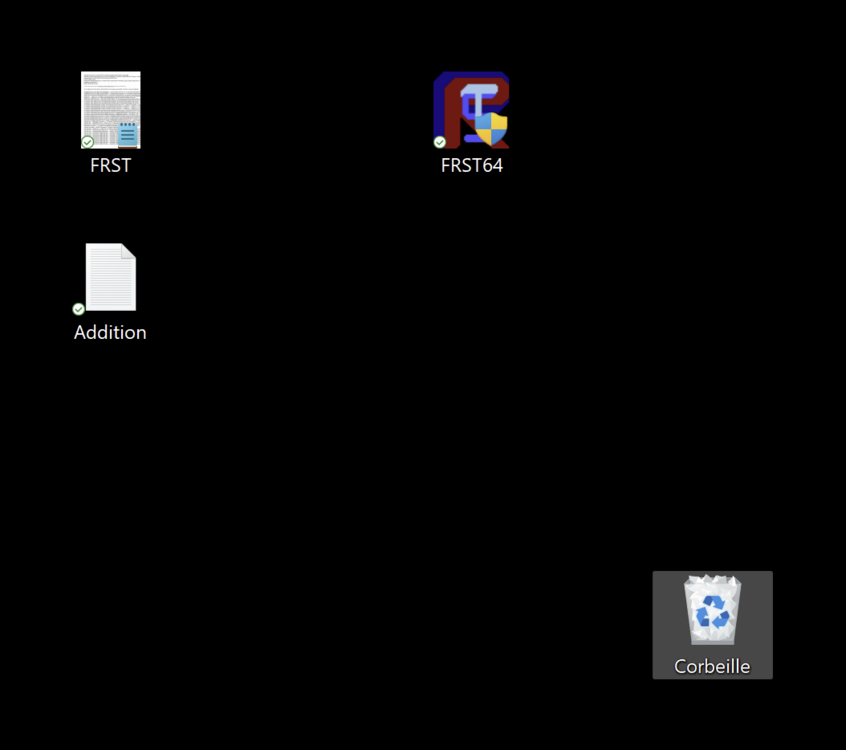Click the "Corbeille" name label
The image size is (846, 750).
pos(712,667)
